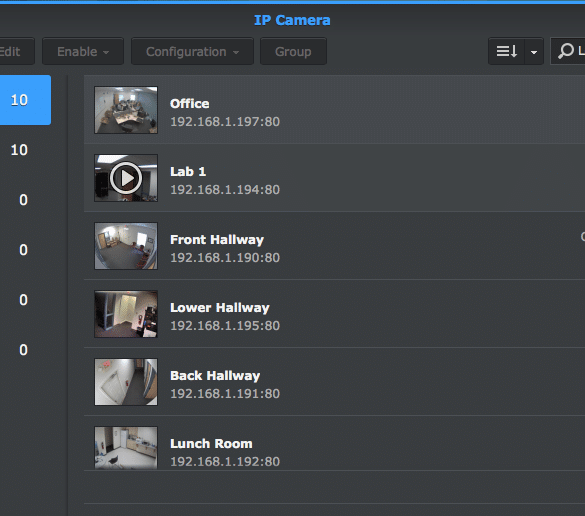Select the Lower Hallway camera name
This screenshot has height=516, width=585.
tap(220, 308)
